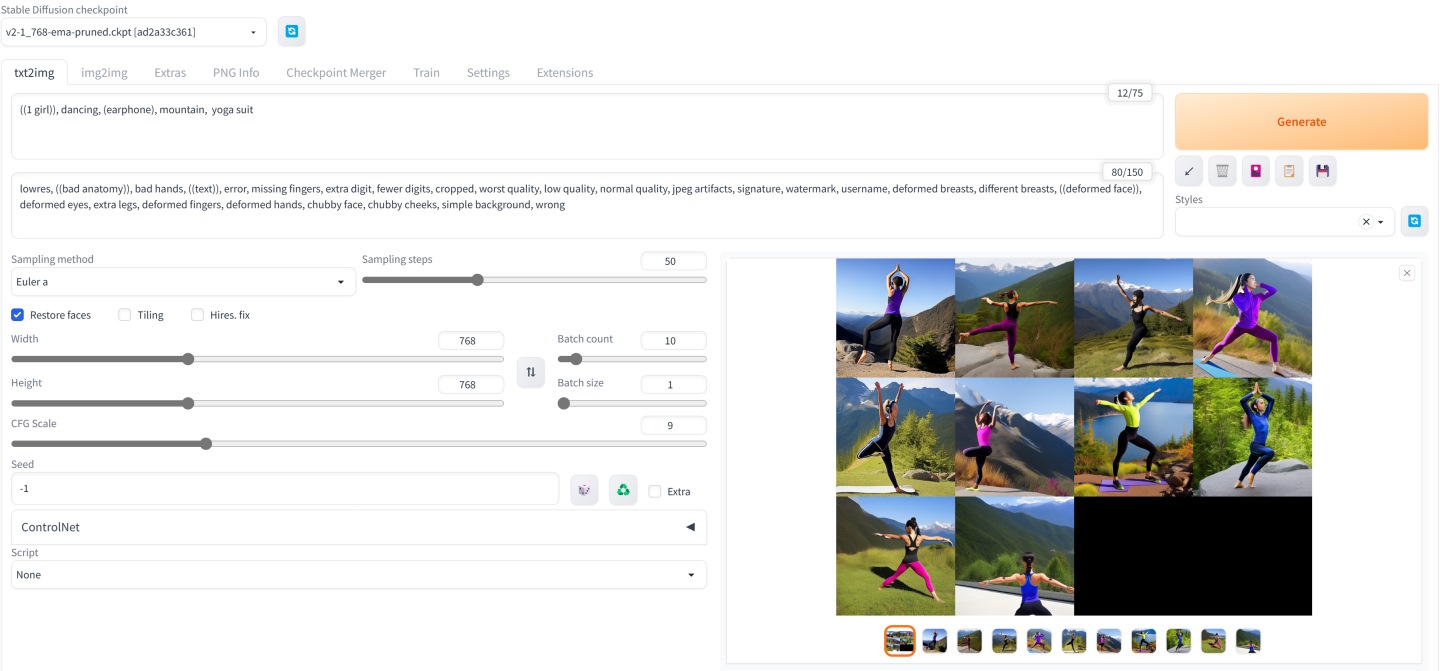Click the green recycle seed icon

(x=623, y=490)
